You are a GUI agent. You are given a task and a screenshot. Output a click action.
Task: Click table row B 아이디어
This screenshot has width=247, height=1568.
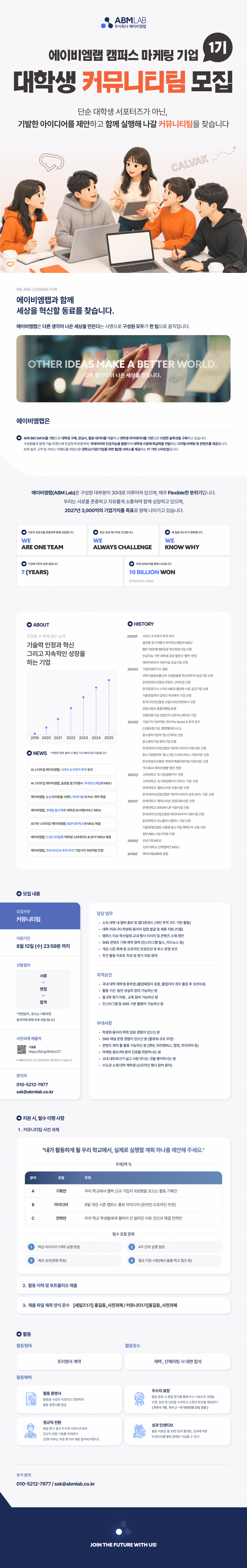(123, 1205)
